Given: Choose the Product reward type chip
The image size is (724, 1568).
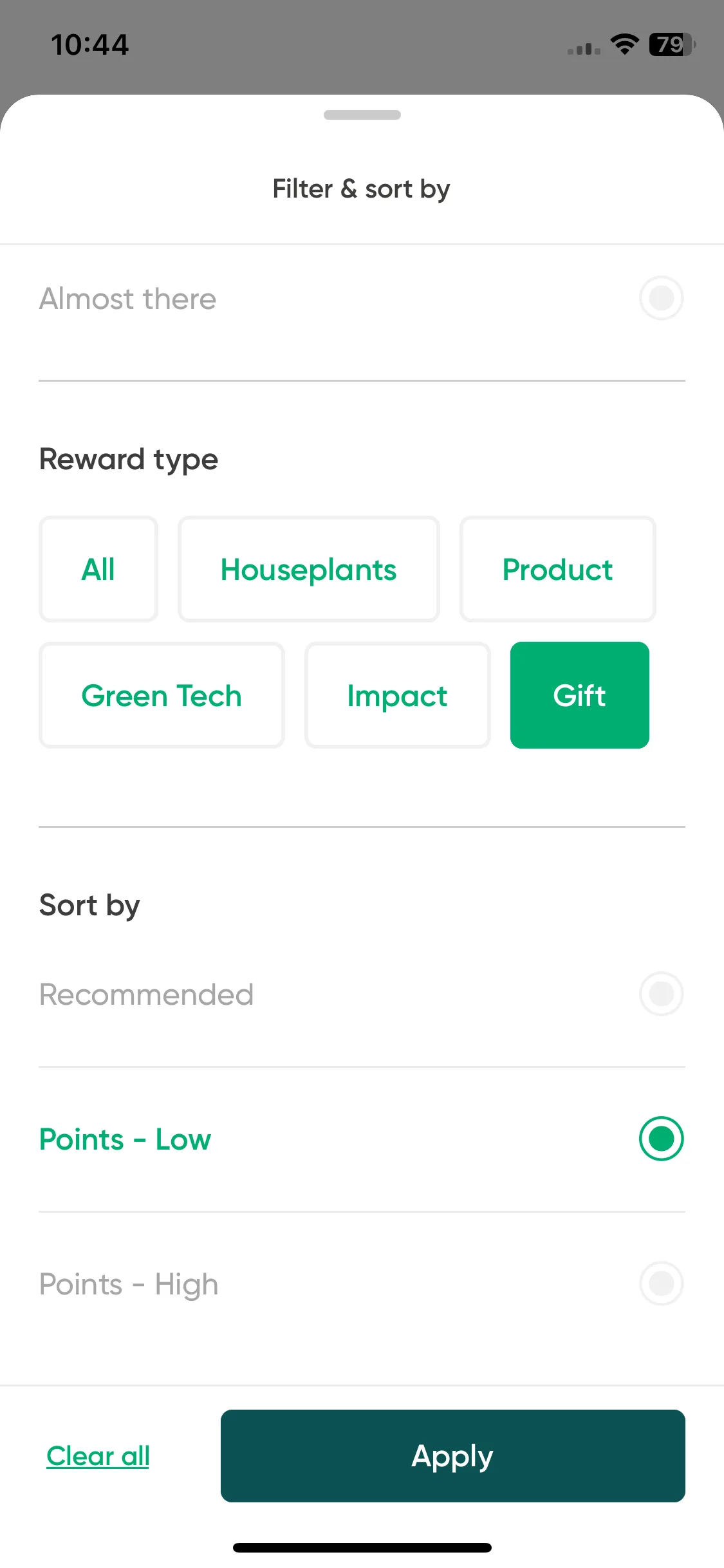Looking at the screenshot, I should 558,569.
